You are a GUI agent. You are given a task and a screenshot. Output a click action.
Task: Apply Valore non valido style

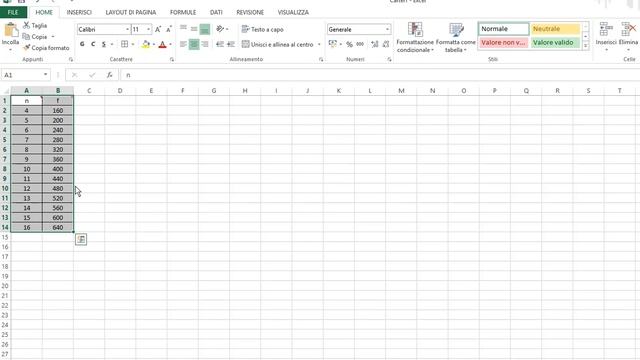[x=504, y=42]
